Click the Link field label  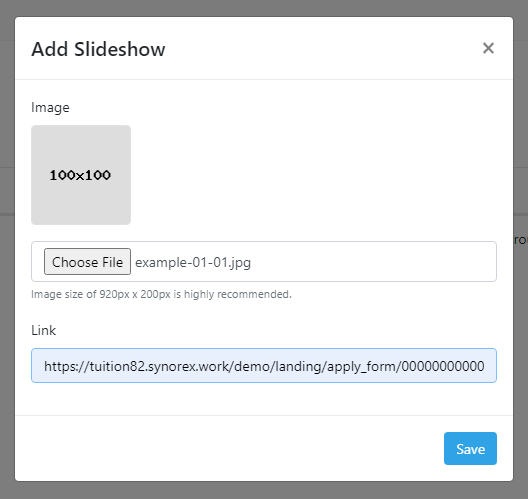point(43,330)
